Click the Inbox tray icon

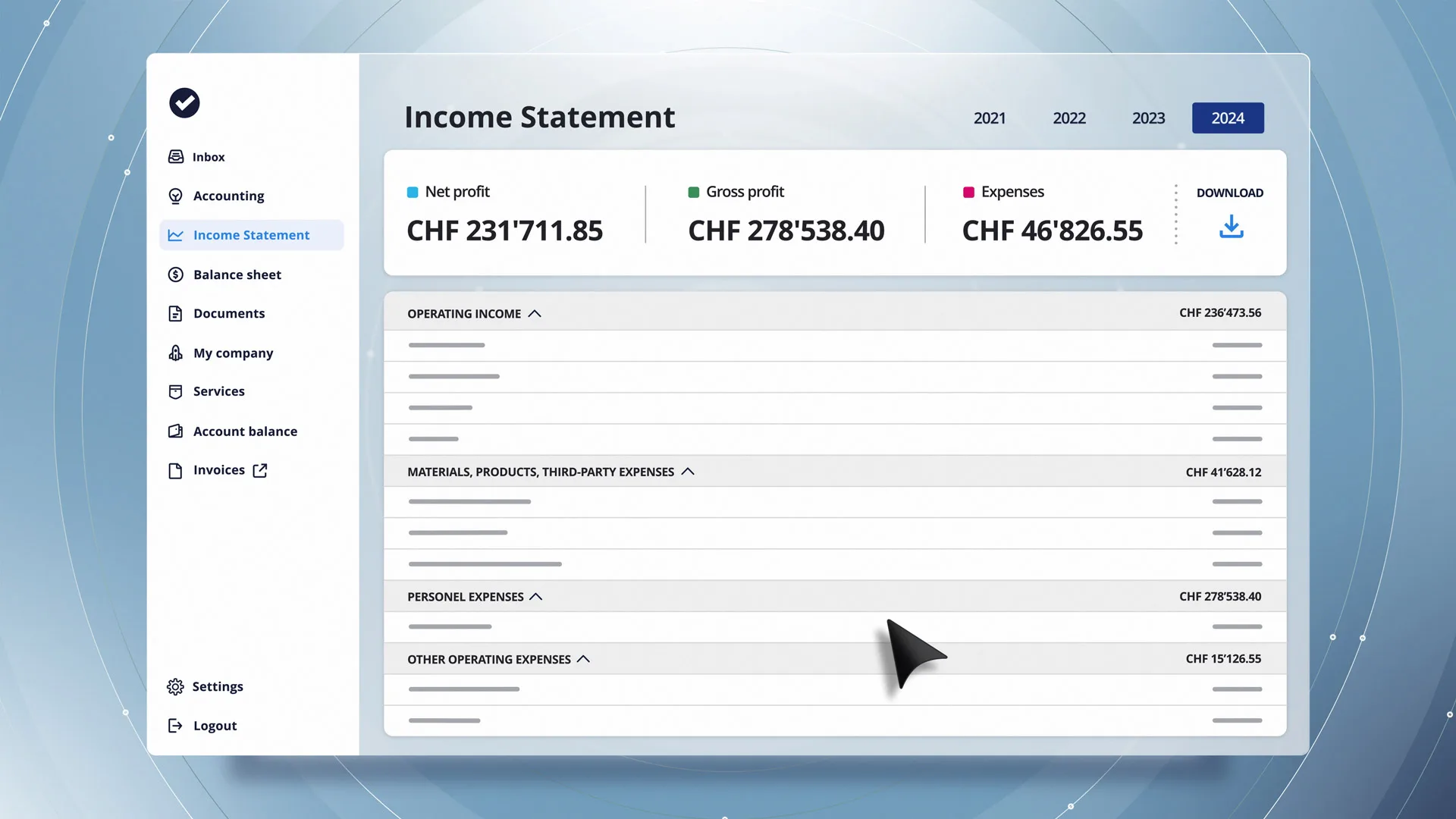[x=176, y=157]
